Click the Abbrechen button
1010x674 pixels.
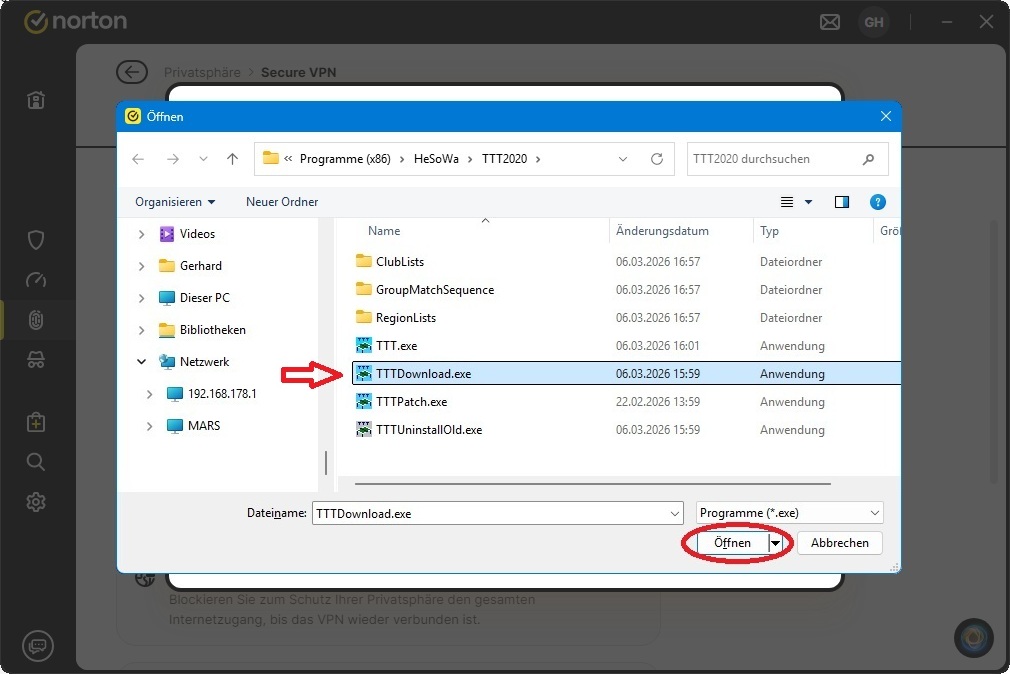tap(839, 543)
